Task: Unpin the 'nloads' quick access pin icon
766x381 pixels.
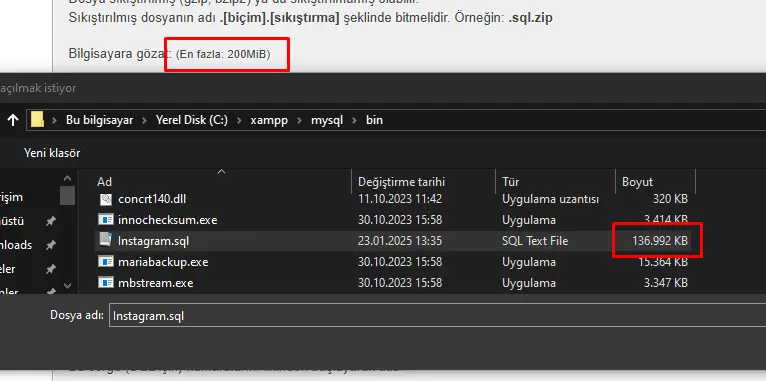Action: click(50, 245)
